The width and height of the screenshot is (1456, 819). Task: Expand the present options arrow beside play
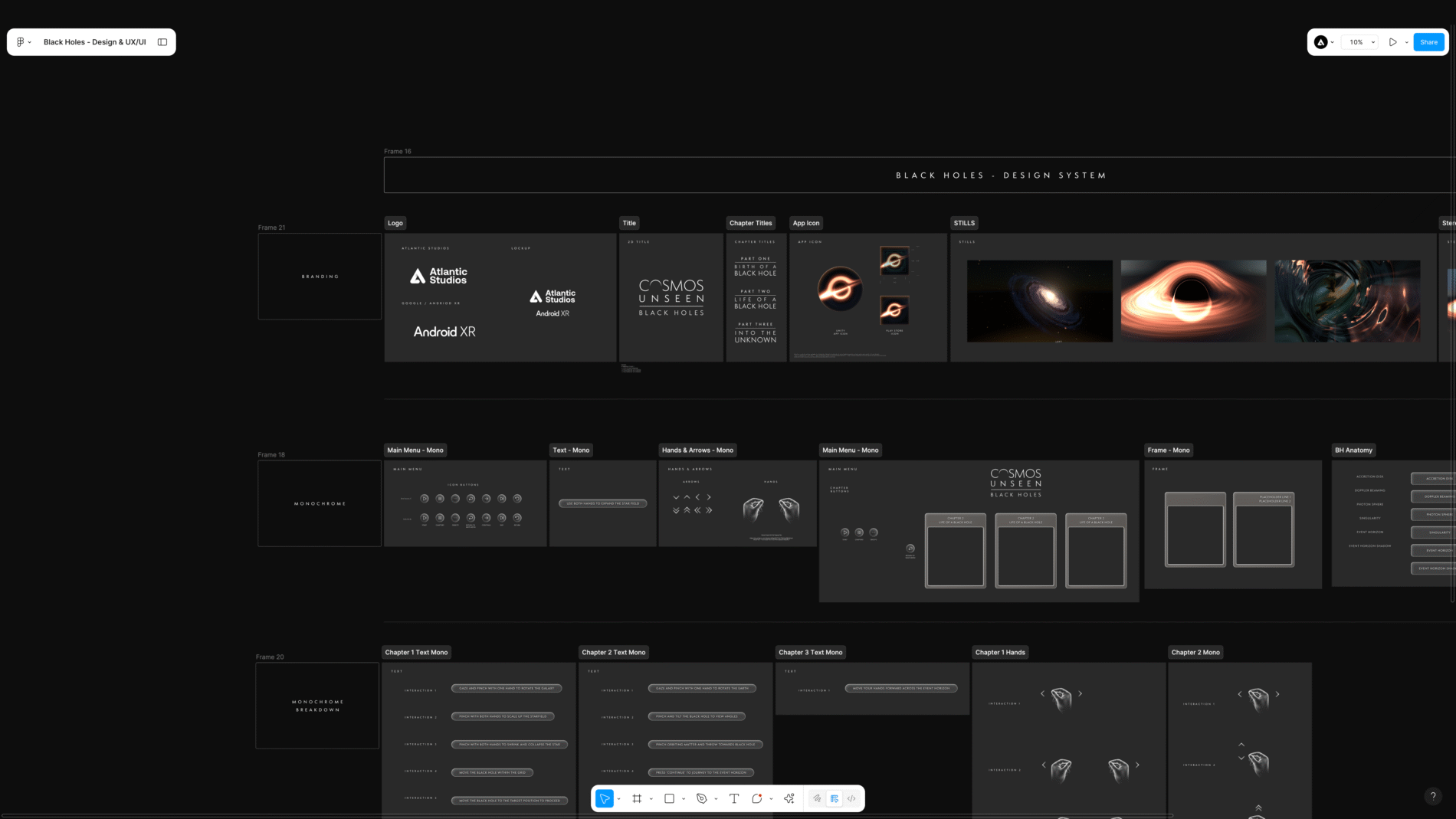(1406, 42)
